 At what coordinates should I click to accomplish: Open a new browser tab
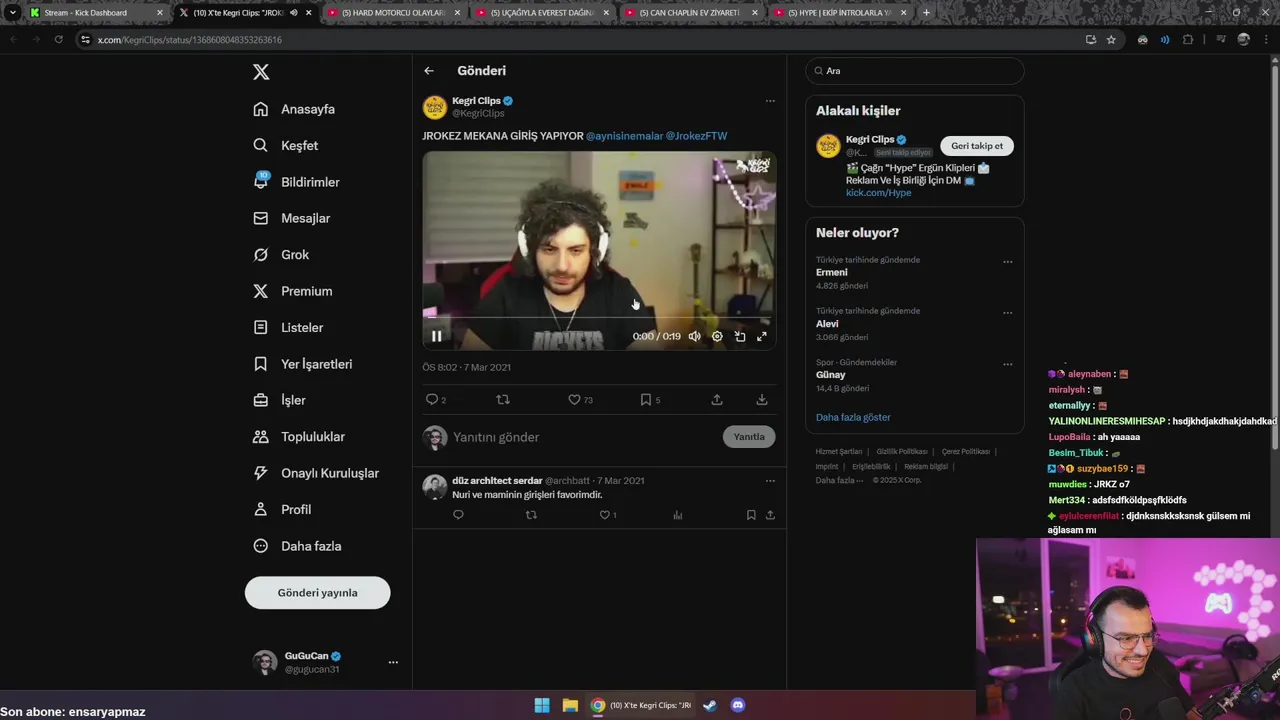point(926,13)
